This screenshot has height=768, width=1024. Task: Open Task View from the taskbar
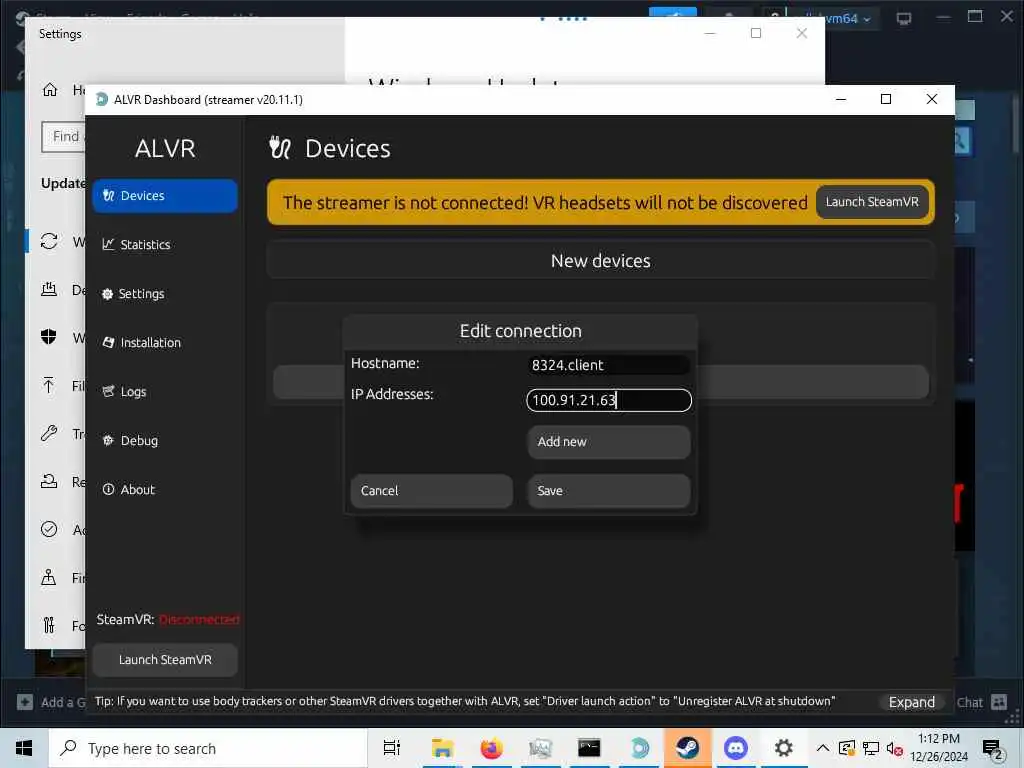pos(392,748)
